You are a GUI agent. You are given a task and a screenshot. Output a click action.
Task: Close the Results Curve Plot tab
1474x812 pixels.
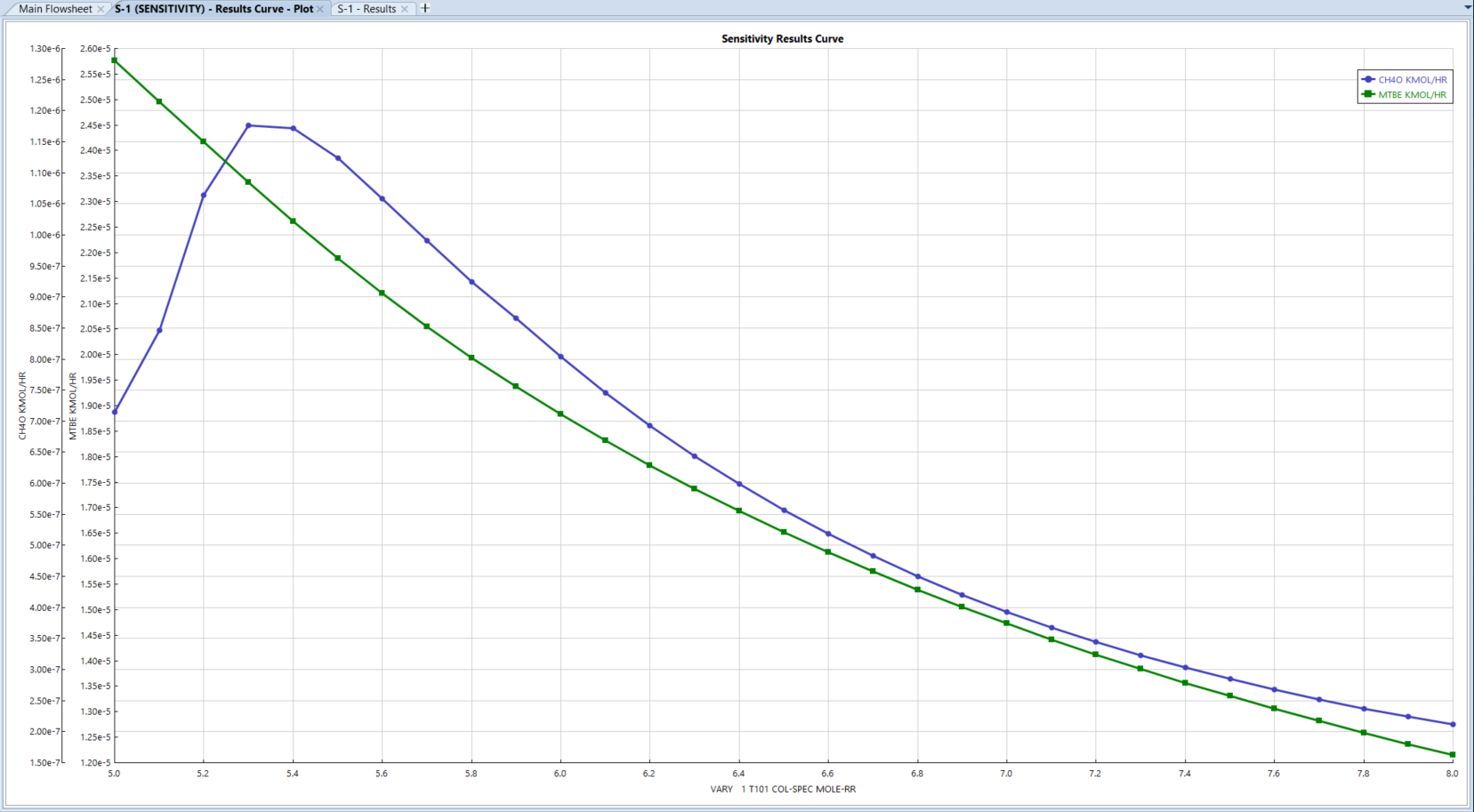(x=320, y=9)
